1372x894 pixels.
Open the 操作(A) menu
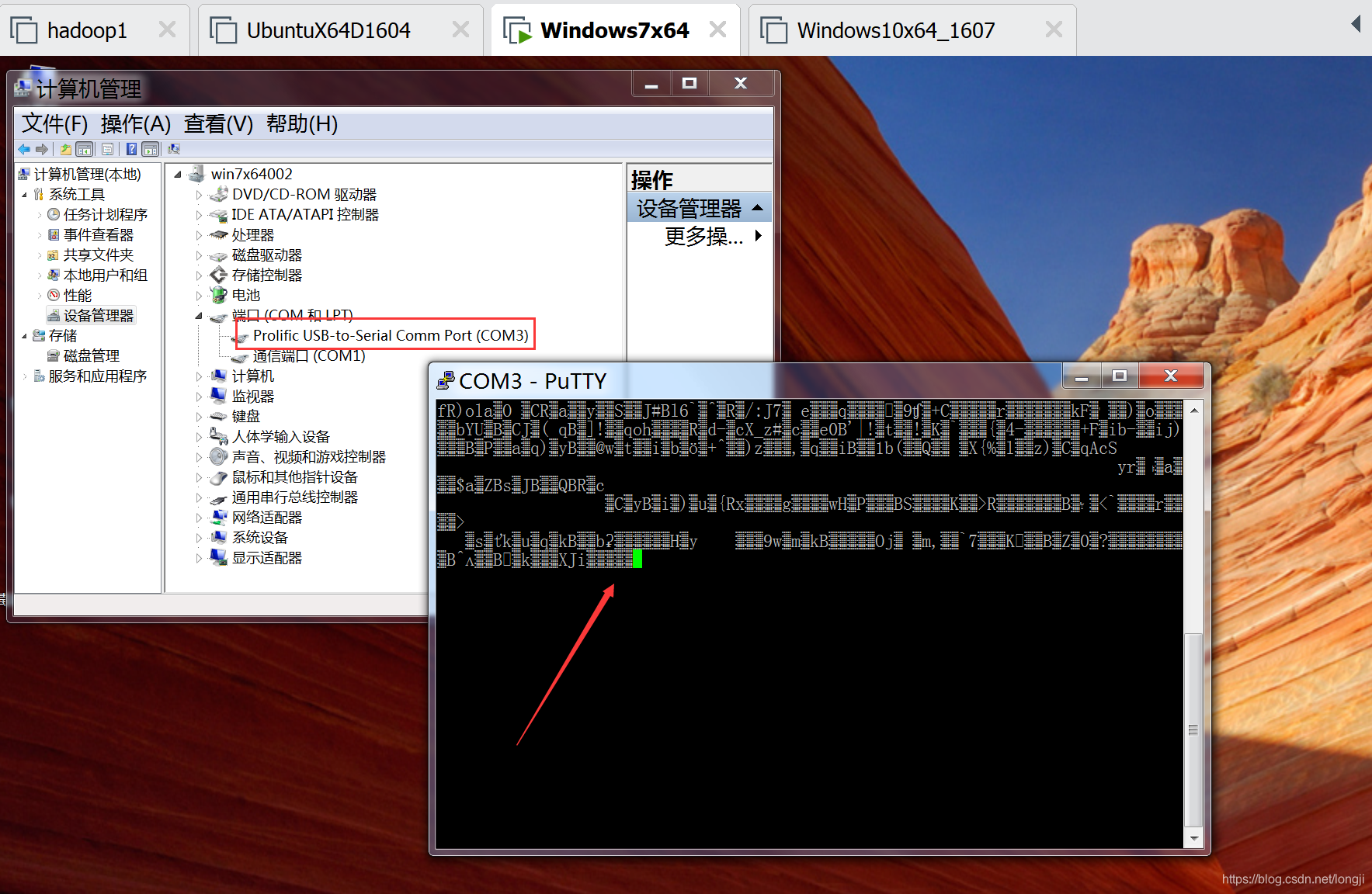135,123
